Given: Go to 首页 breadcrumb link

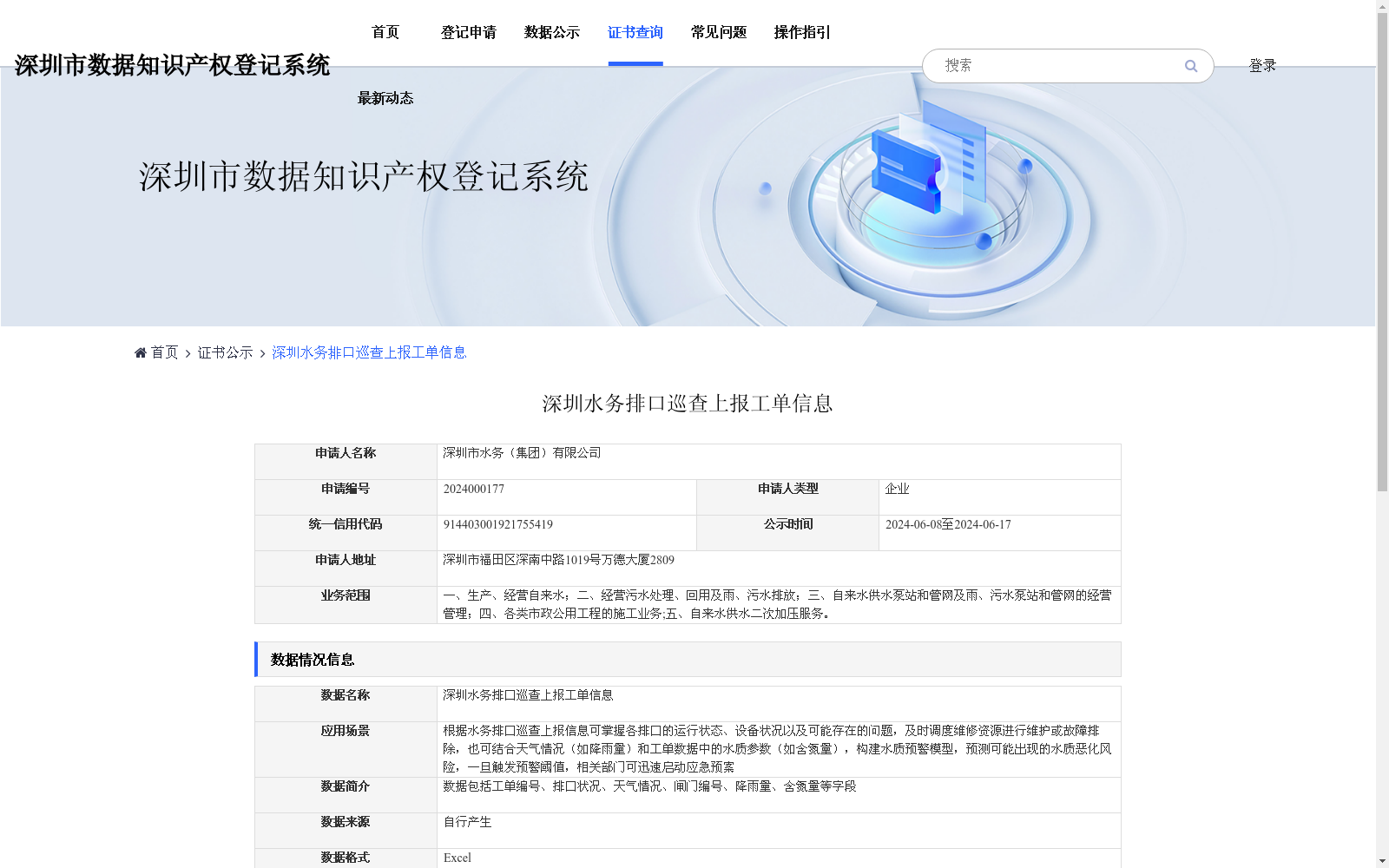Looking at the screenshot, I should 164,352.
